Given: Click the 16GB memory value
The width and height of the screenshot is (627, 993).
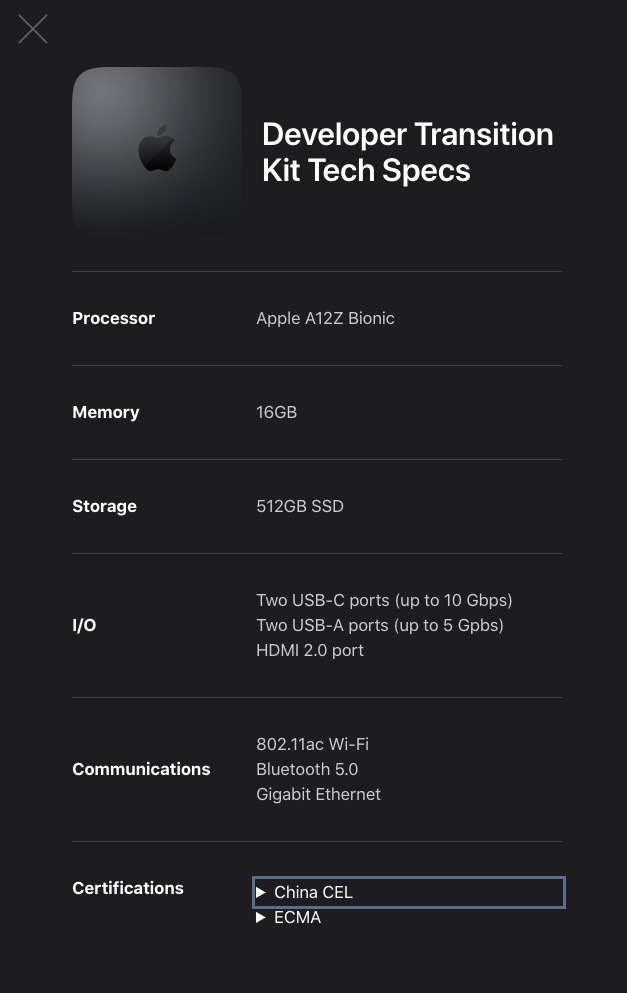Looking at the screenshot, I should pyautogui.click(x=276, y=412).
